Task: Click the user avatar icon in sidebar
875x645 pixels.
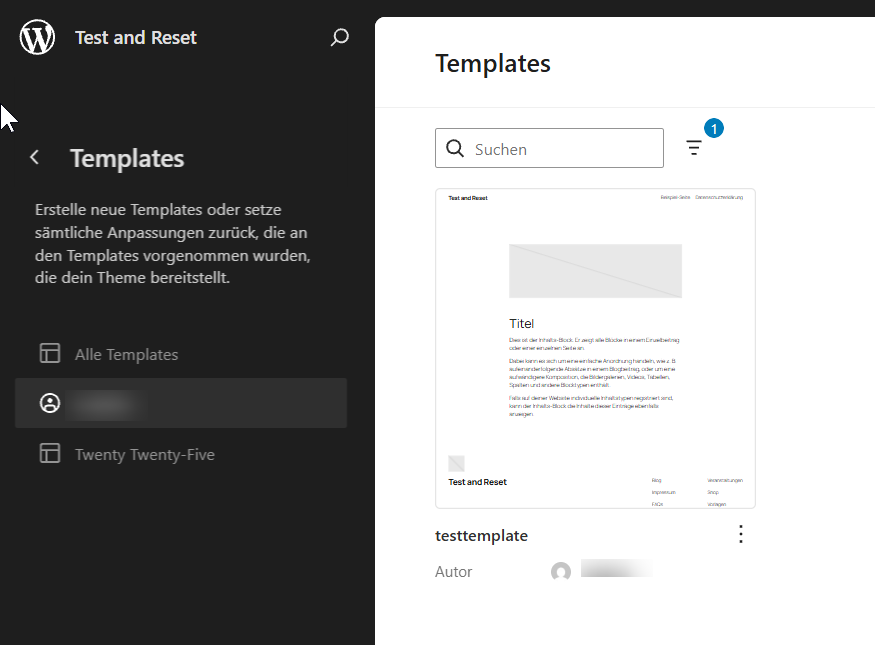Action: coord(50,403)
